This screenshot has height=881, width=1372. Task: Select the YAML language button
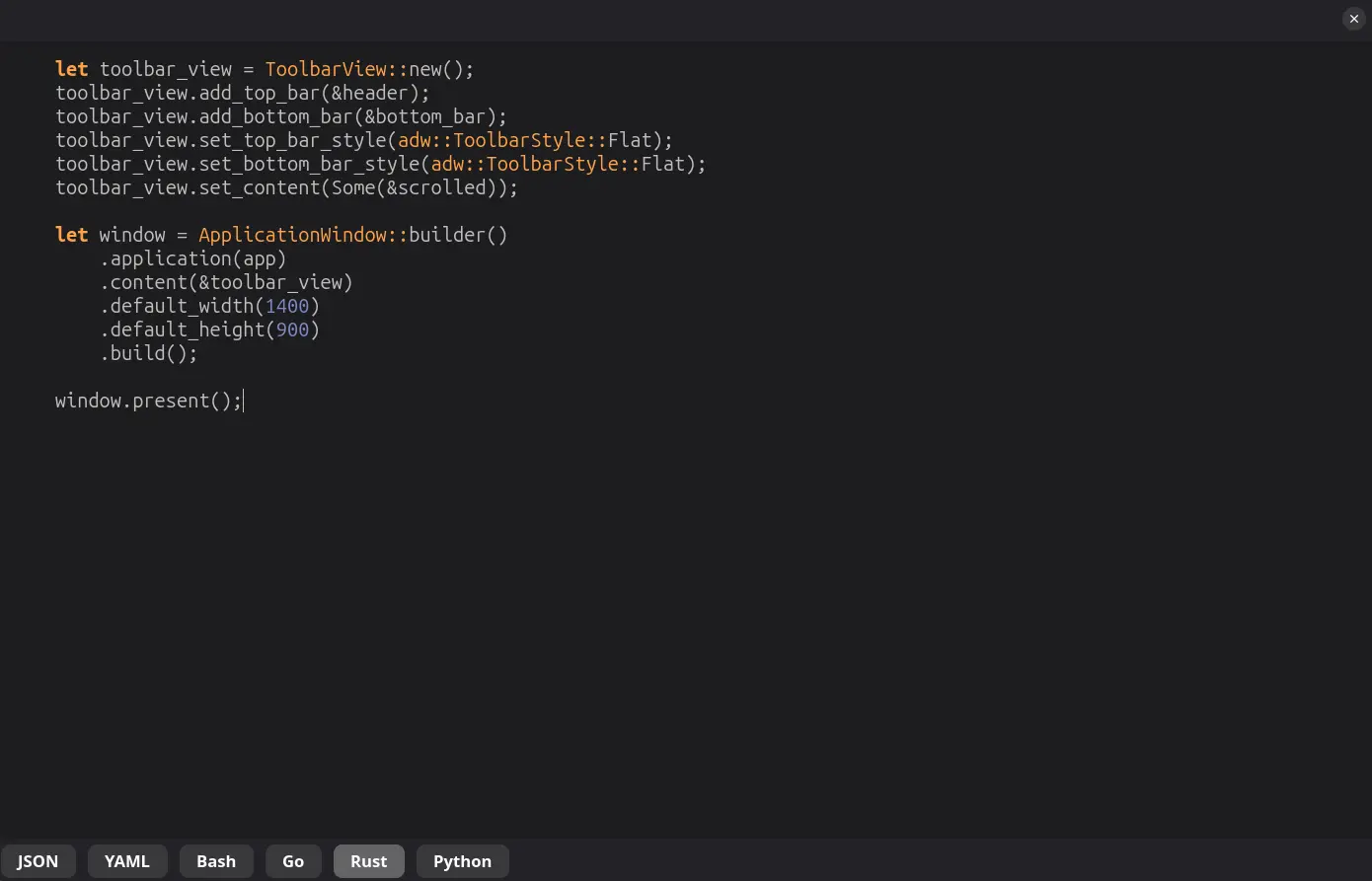pos(127,861)
